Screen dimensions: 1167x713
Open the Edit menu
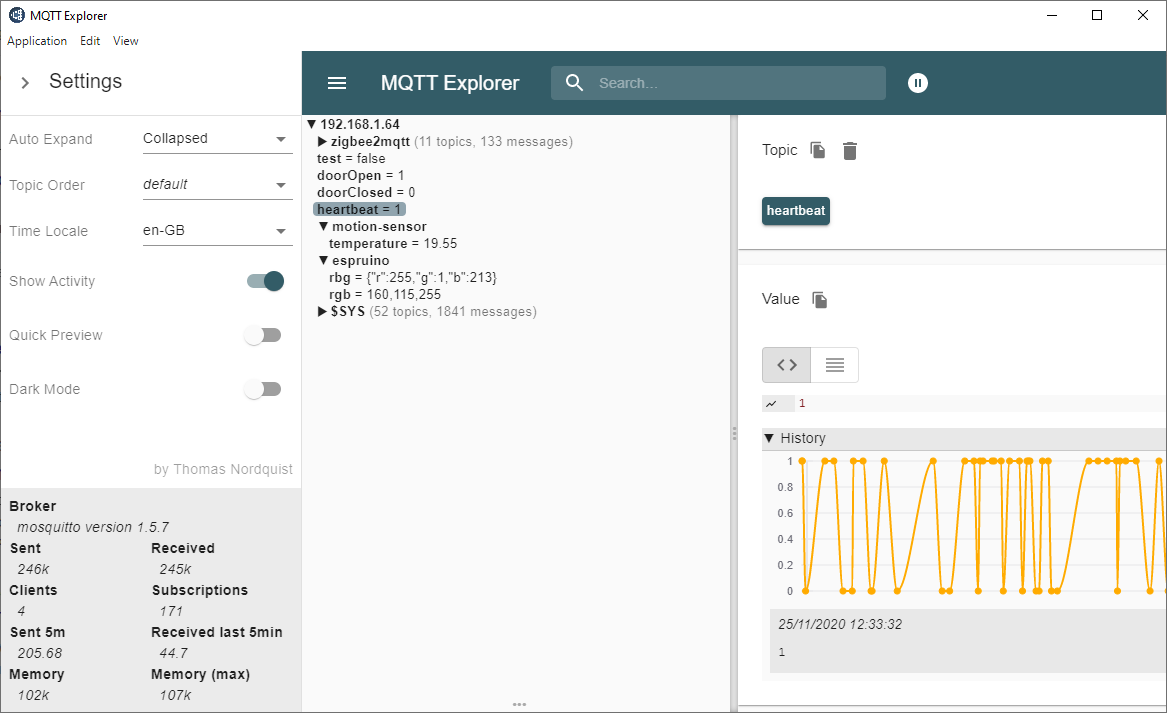(90, 41)
